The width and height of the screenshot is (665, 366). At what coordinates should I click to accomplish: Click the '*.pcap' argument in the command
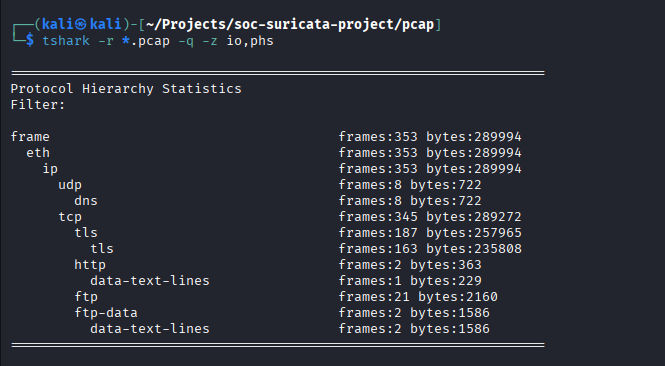point(146,41)
